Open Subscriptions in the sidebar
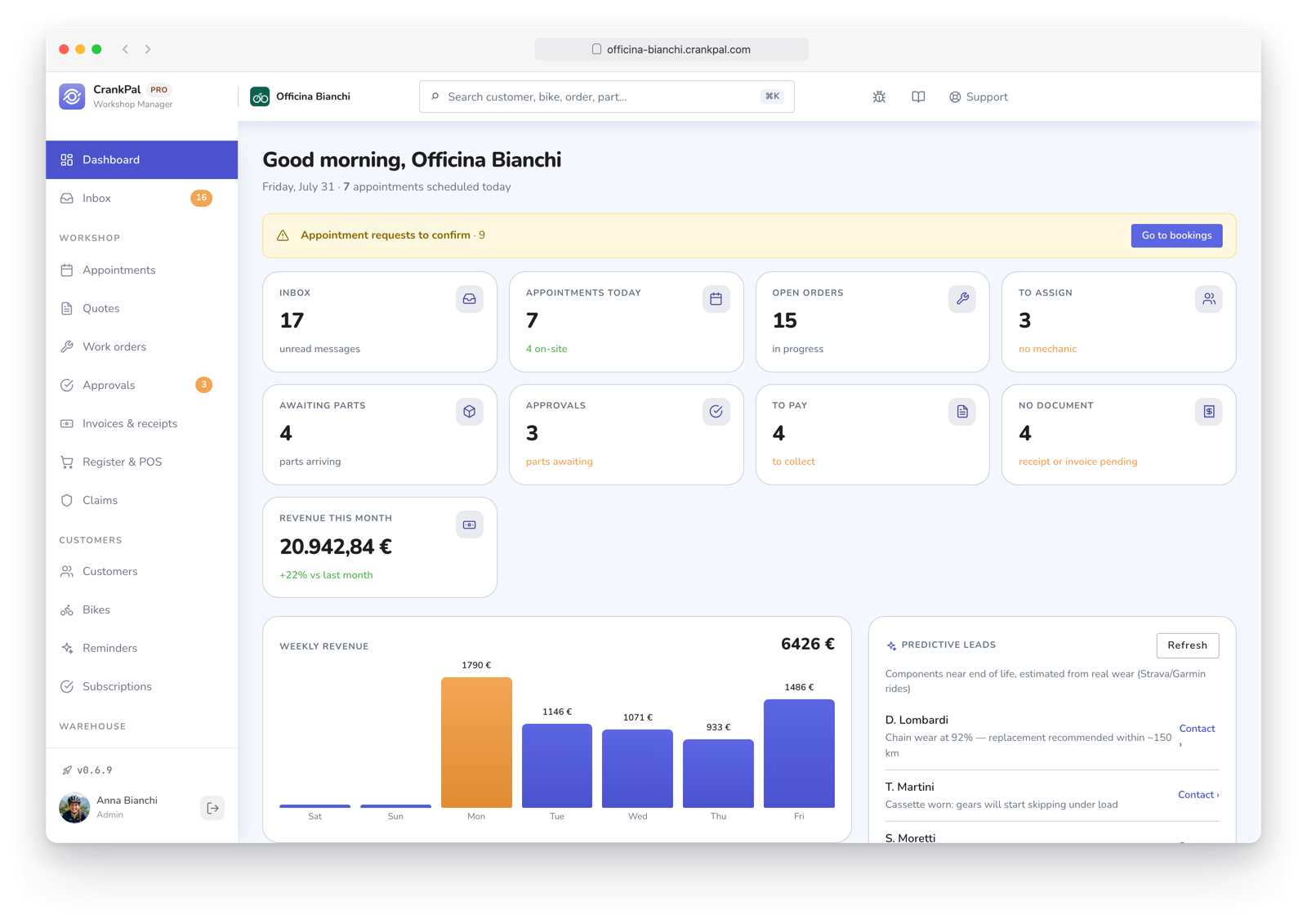 pos(142,686)
